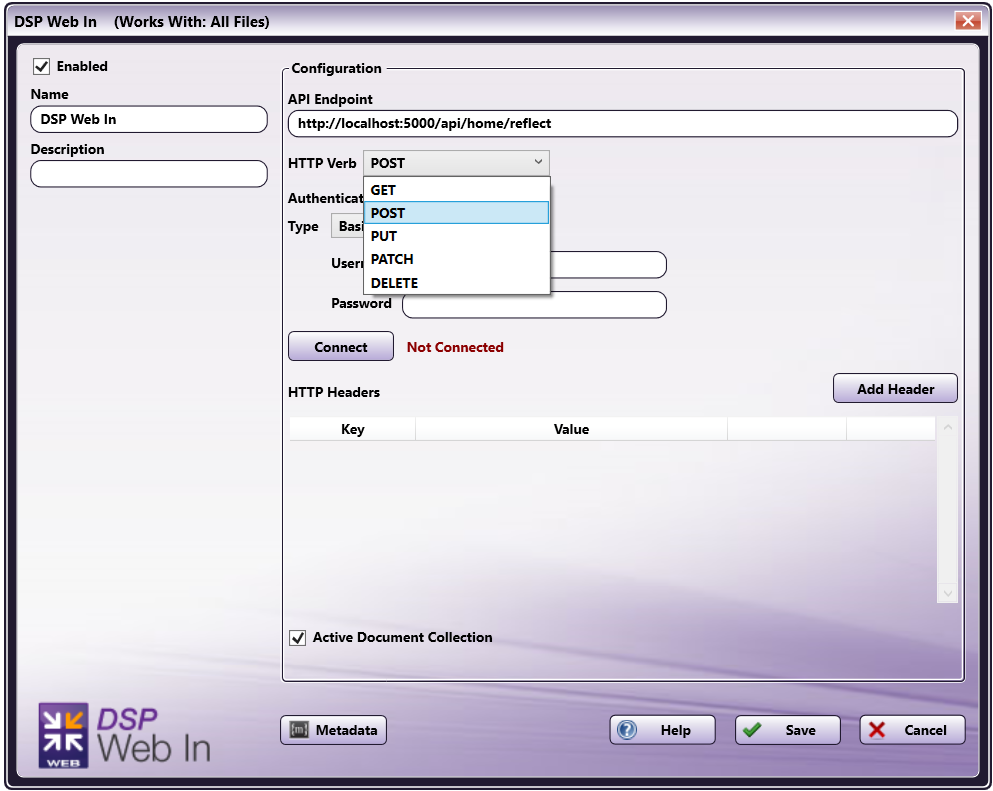Click the DSP Web In logo icon
993x791 pixels.
point(63,735)
